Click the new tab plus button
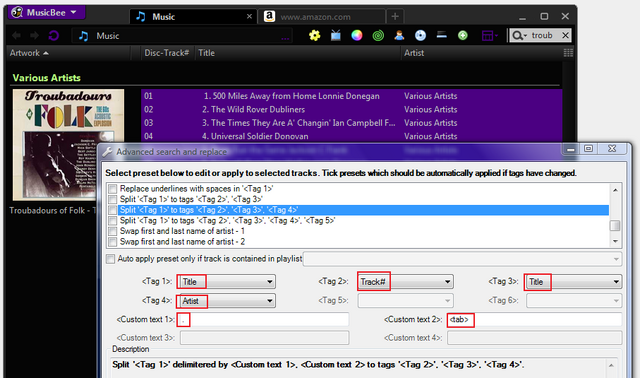Screen dimensions: 640x378 [395, 16]
